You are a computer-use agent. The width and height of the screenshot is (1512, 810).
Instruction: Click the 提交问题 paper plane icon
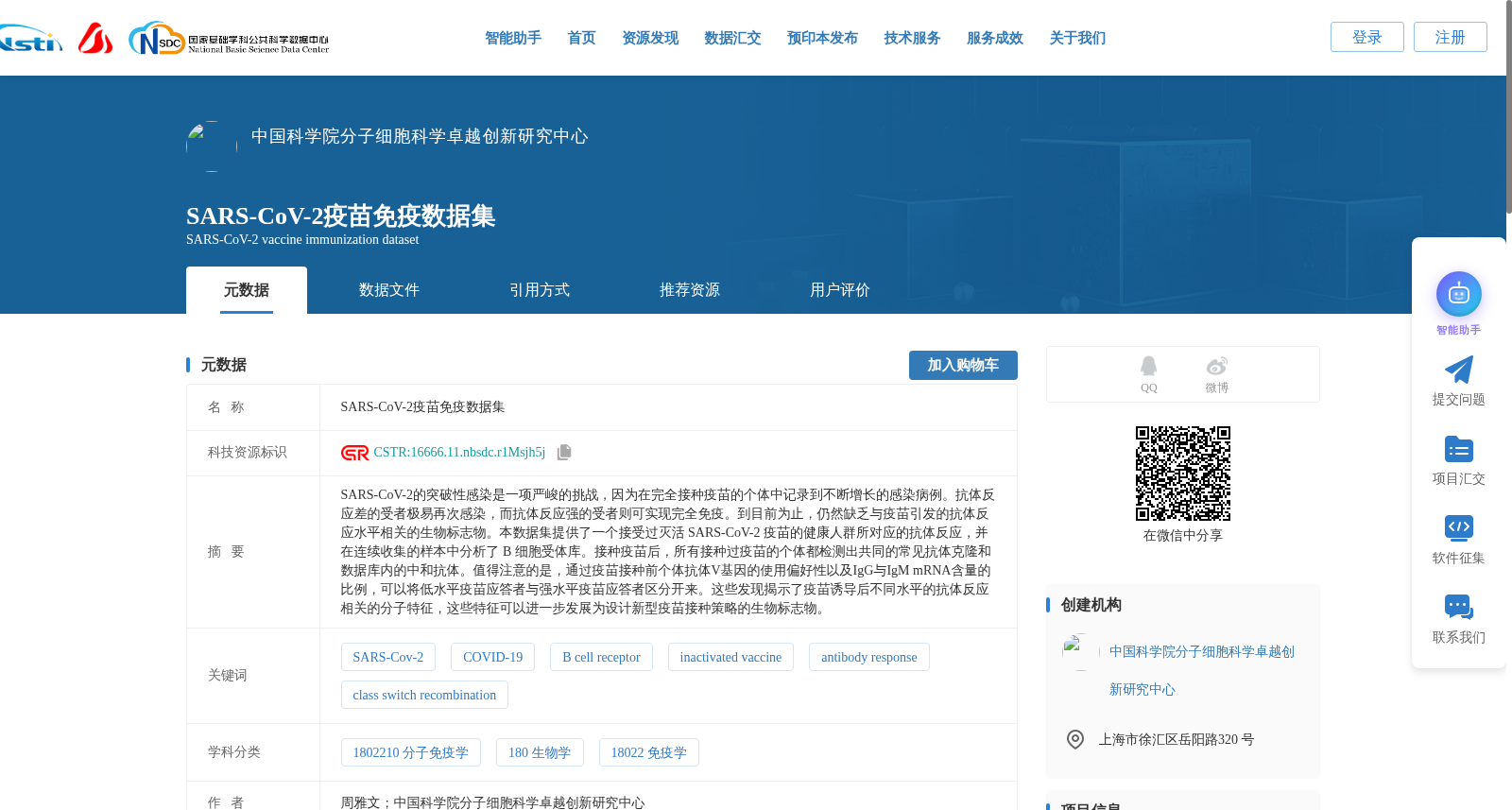[1458, 370]
